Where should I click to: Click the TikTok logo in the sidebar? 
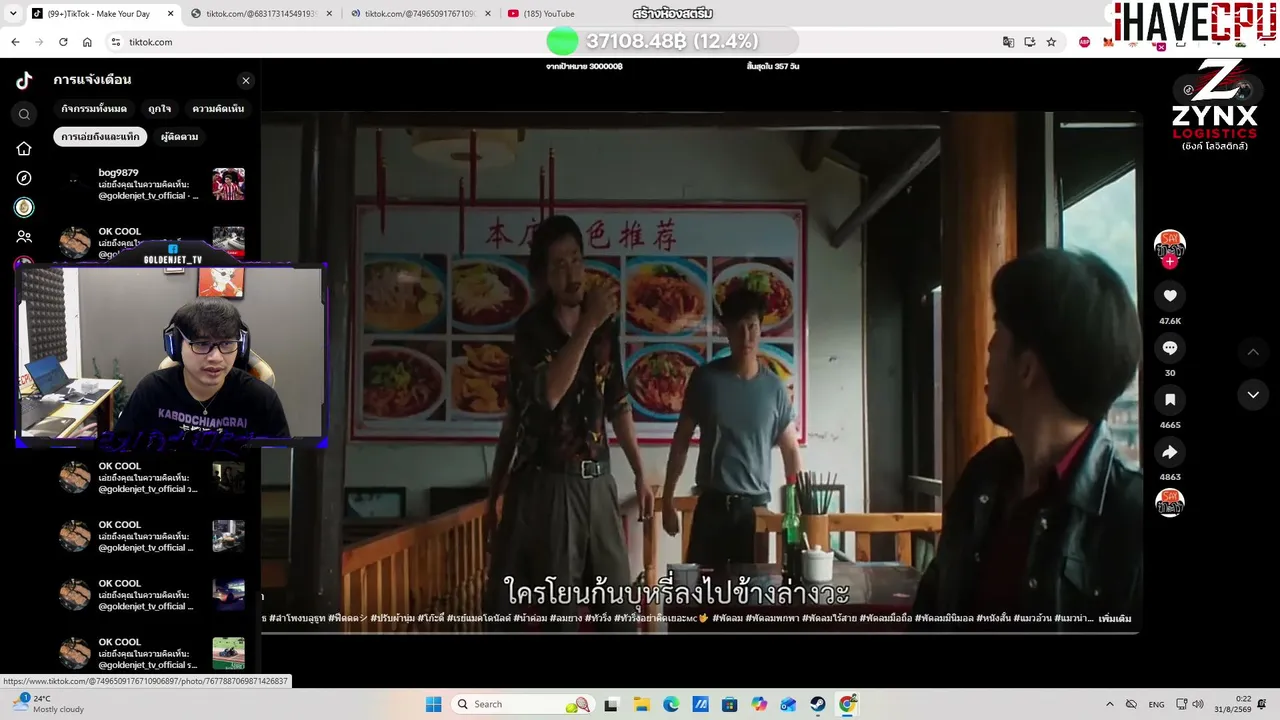24,81
